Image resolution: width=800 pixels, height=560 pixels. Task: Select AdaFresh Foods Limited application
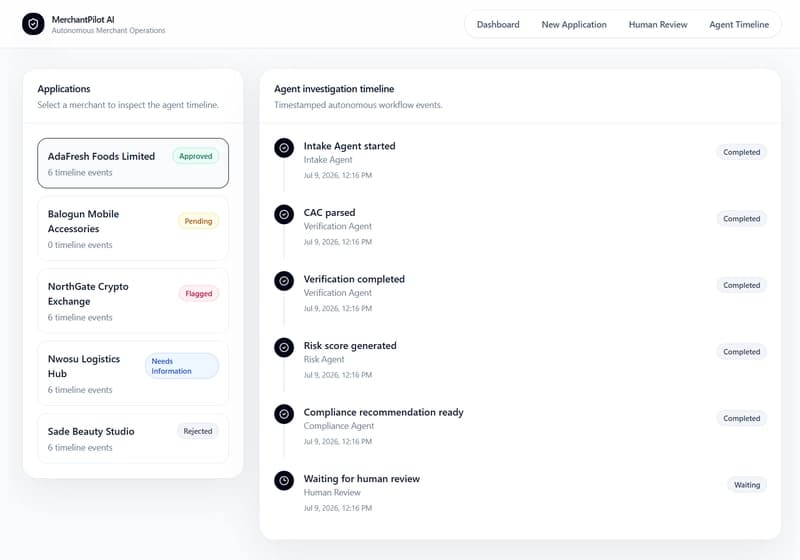point(133,163)
